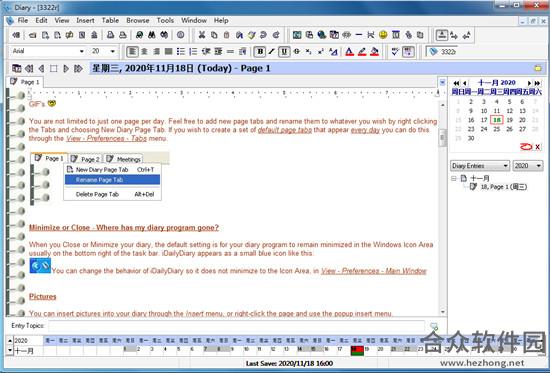Switch to the Page 1 tab
The width and height of the screenshot is (550, 373).
coord(25,82)
